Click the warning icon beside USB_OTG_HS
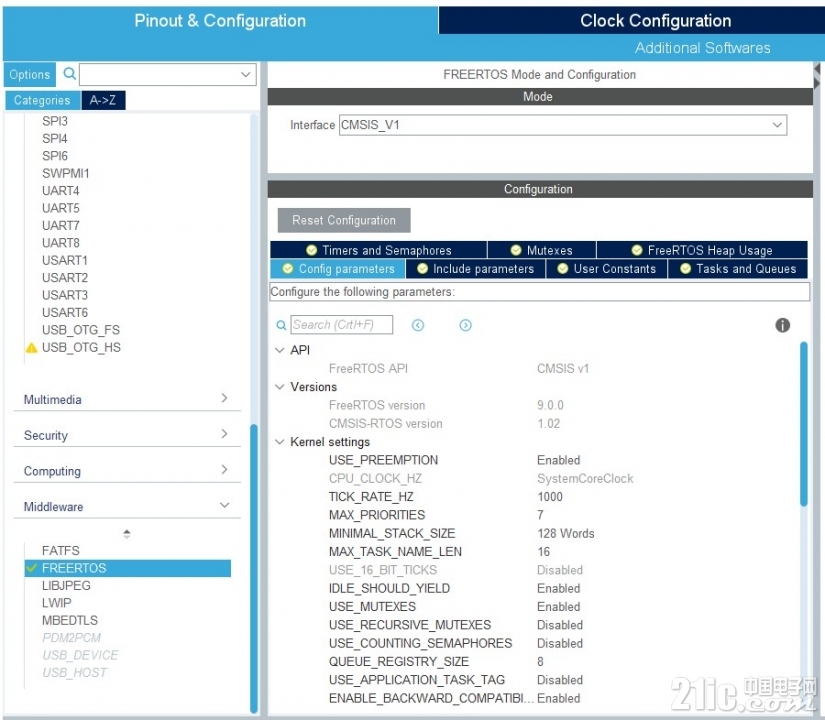 32,348
